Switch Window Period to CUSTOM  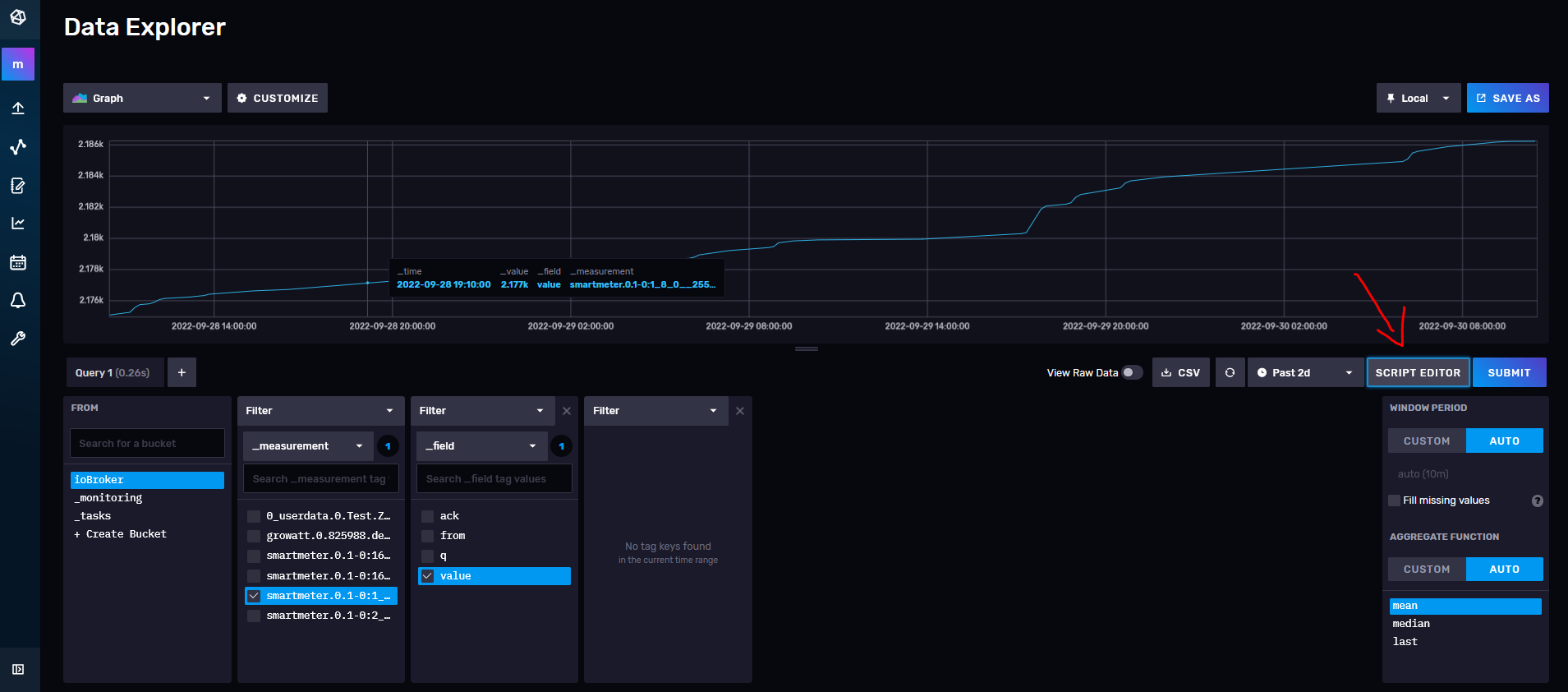coord(1427,441)
